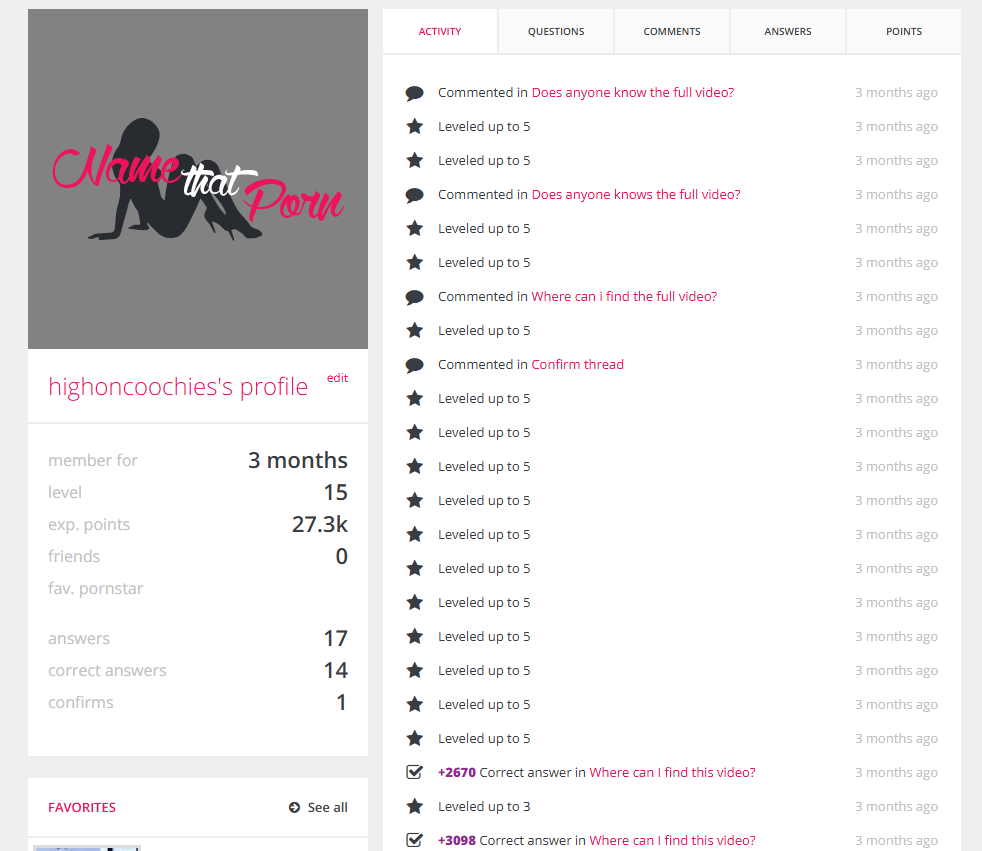Open 'Where can I find this video?' on the +2670 row
This screenshot has height=851, width=982.
tap(673, 772)
